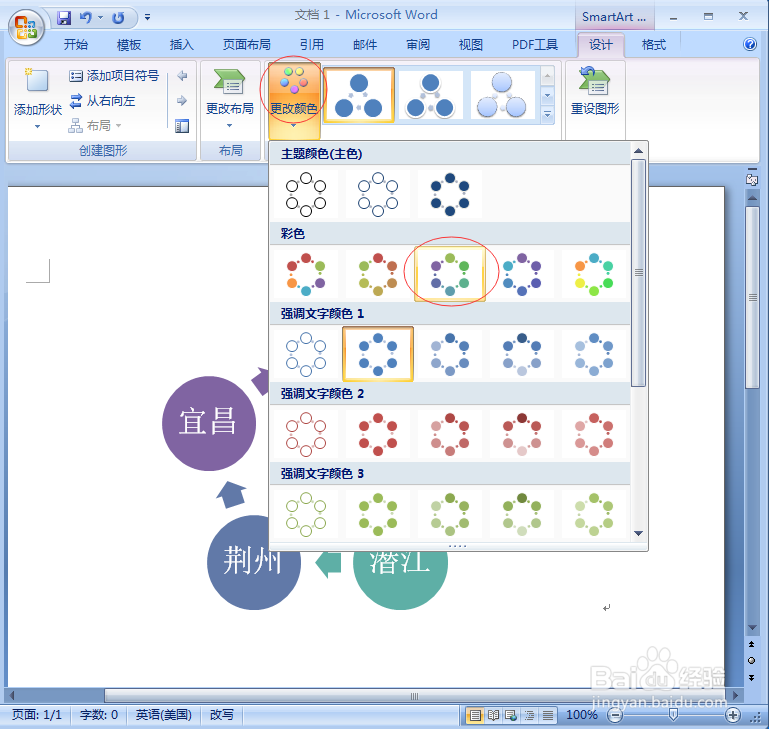This screenshot has width=769, height=729.
Task: Move the color gallery list down with the bottom arrow
Action: pos(638,533)
